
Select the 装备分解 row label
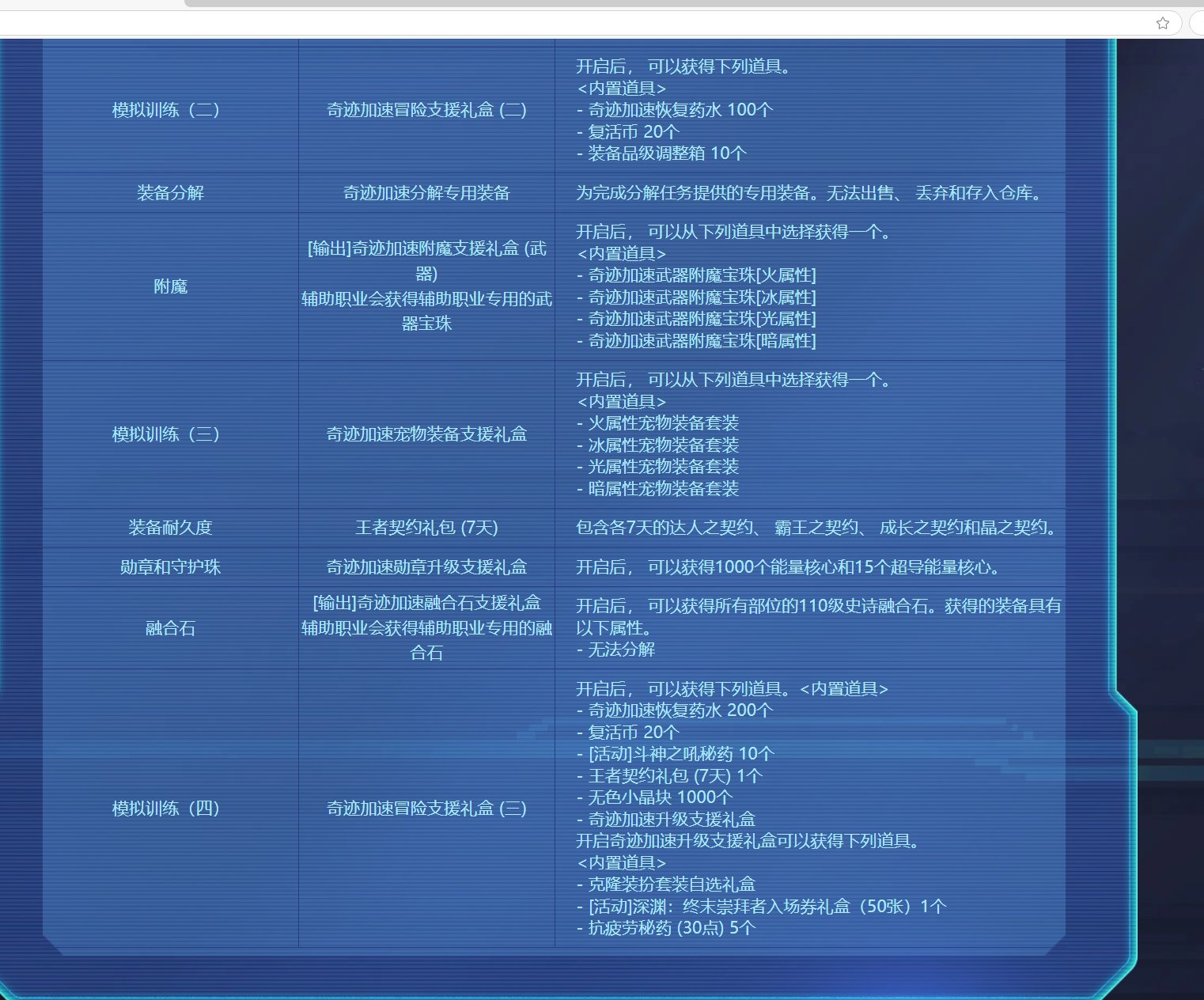(x=166, y=192)
